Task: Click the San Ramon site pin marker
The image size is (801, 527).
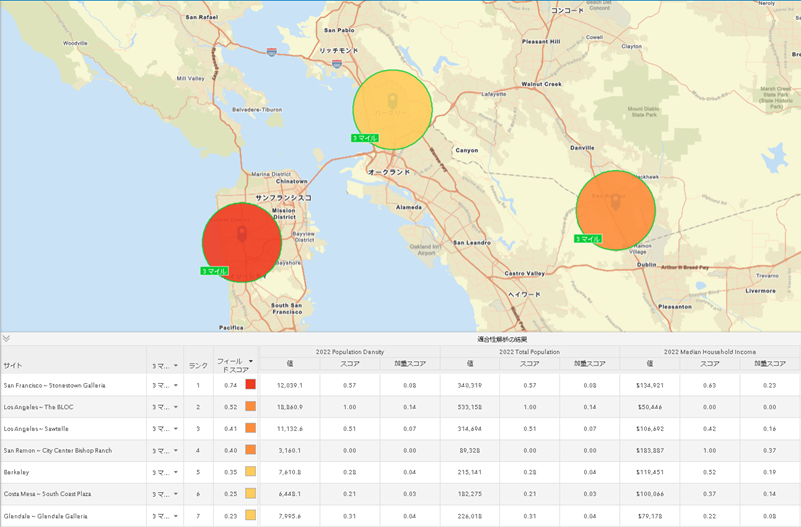Action: click(x=615, y=203)
